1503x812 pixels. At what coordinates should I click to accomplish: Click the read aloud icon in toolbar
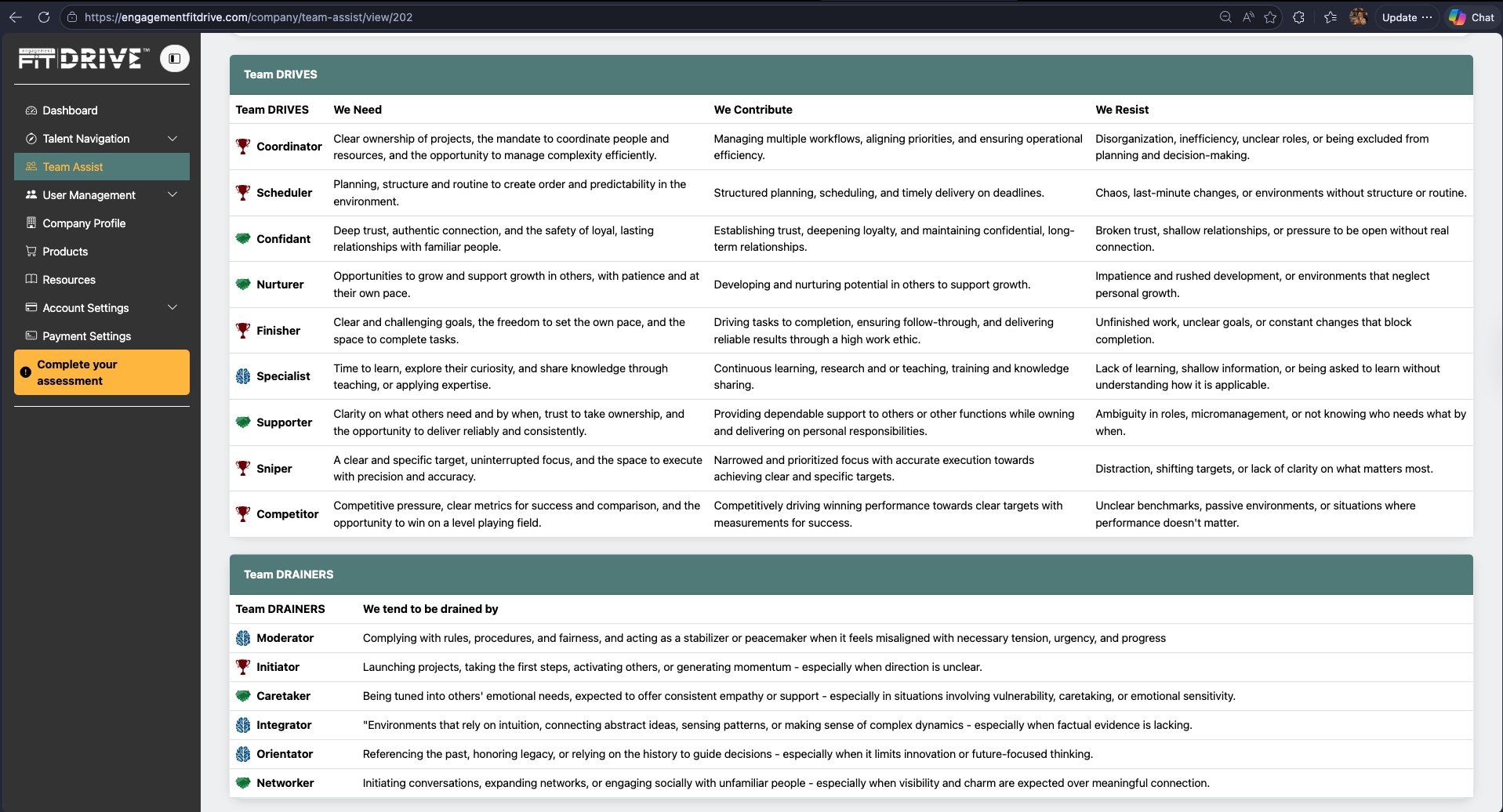(x=1248, y=17)
